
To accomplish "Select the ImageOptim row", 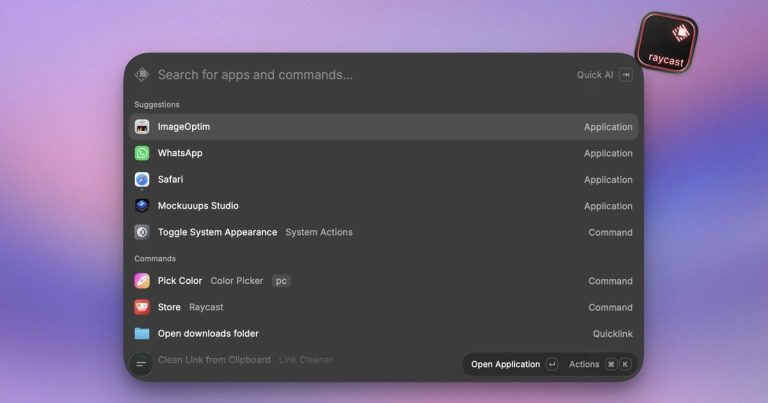I will click(384, 127).
